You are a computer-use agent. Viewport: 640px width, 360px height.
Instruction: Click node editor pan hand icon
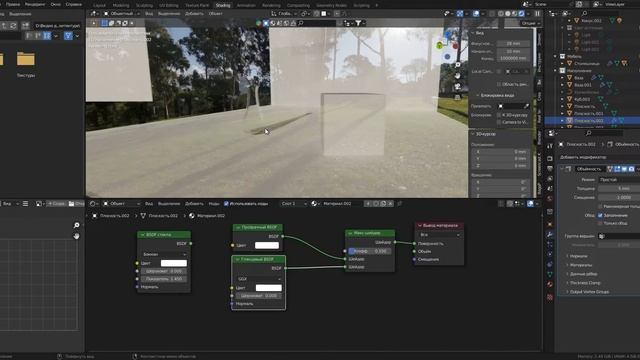[x=76, y=236]
